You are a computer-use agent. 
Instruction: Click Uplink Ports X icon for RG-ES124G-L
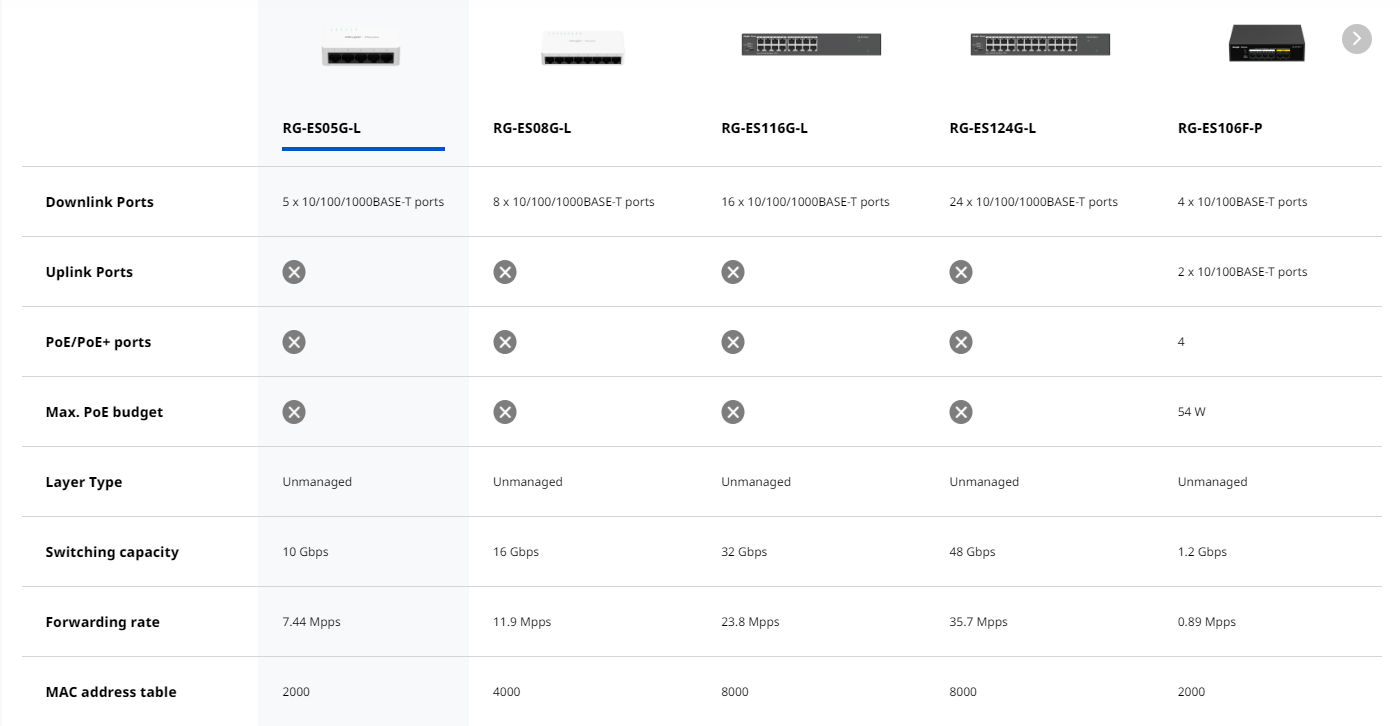(961, 272)
